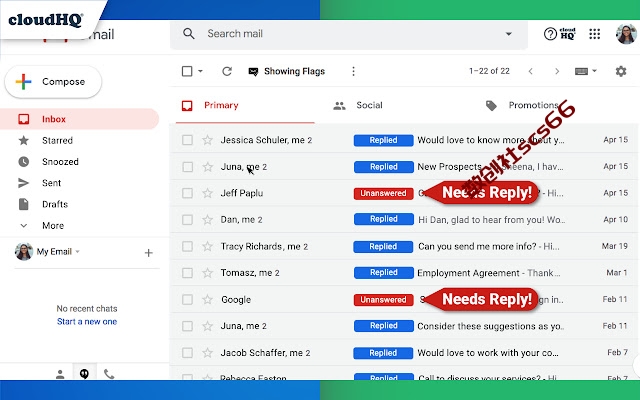Star the Google email
Viewport: 640px width, 400px height.
click(x=207, y=300)
